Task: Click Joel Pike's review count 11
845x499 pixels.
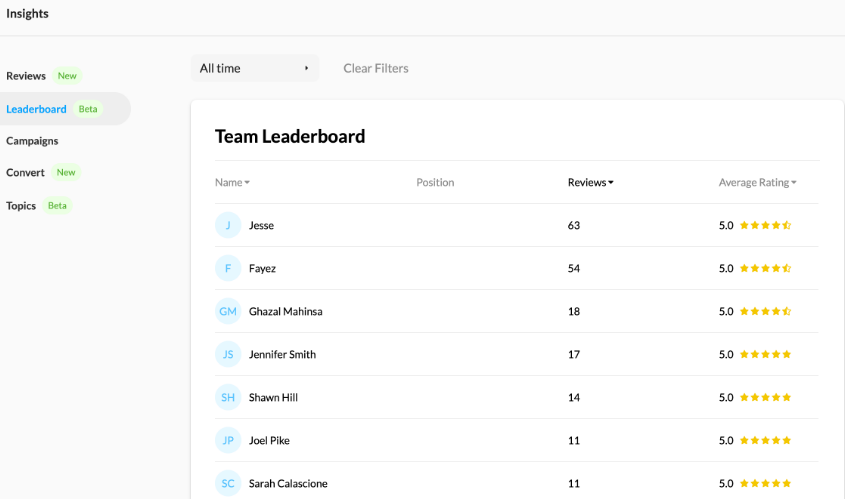Action: pyautogui.click(x=574, y=441)
